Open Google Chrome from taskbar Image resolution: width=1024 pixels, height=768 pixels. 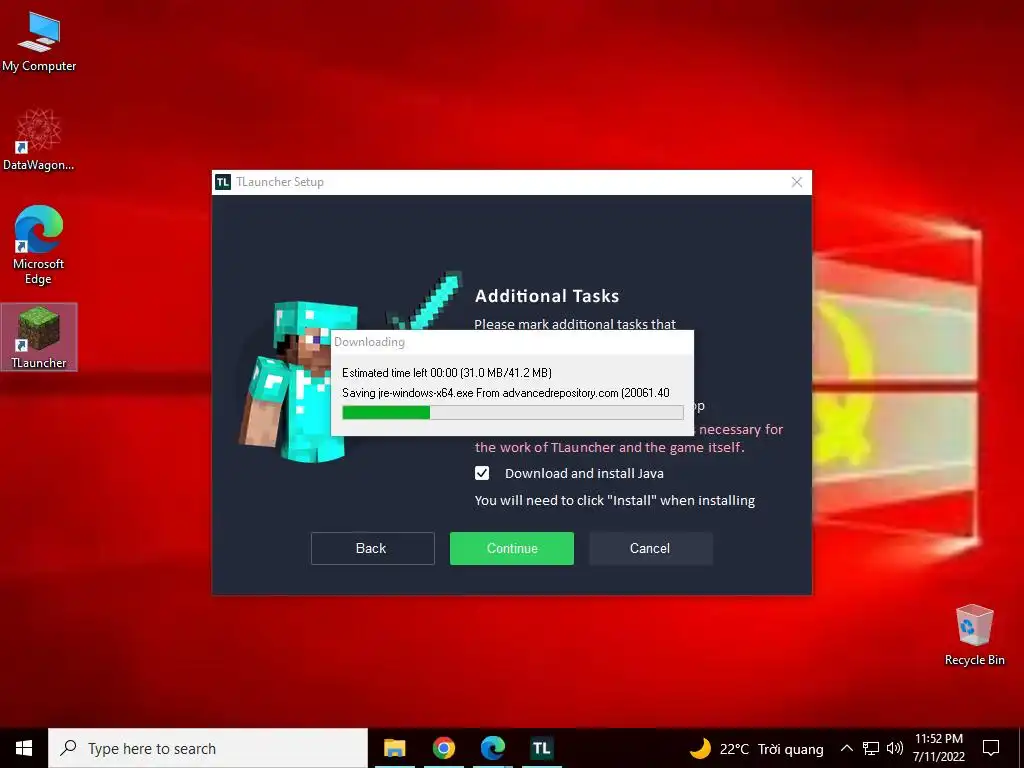443,748
